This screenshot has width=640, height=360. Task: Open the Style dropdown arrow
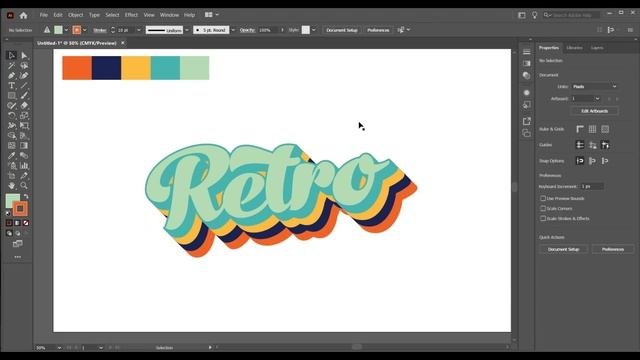pyautogui.click(x=313, y=30)
